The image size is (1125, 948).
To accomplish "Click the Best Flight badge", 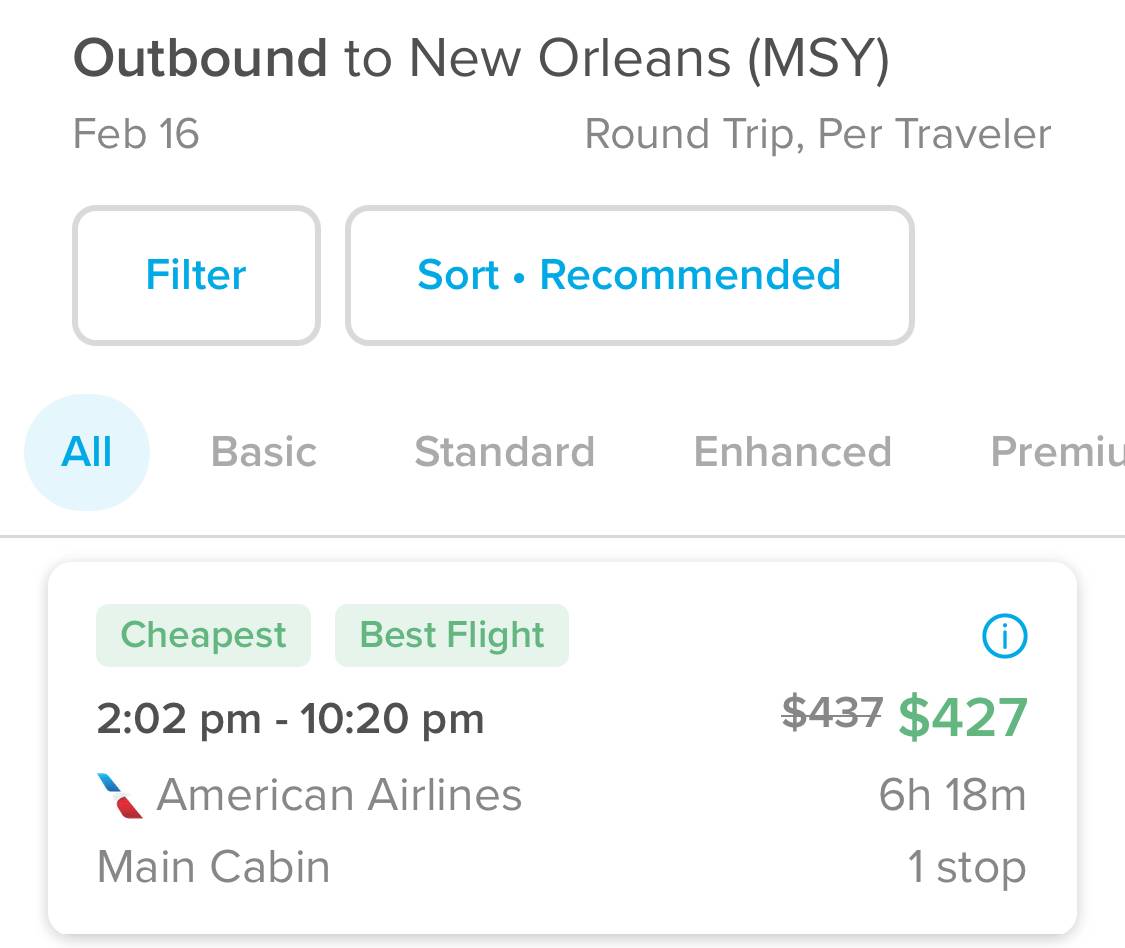I will [x=451, y=635].
